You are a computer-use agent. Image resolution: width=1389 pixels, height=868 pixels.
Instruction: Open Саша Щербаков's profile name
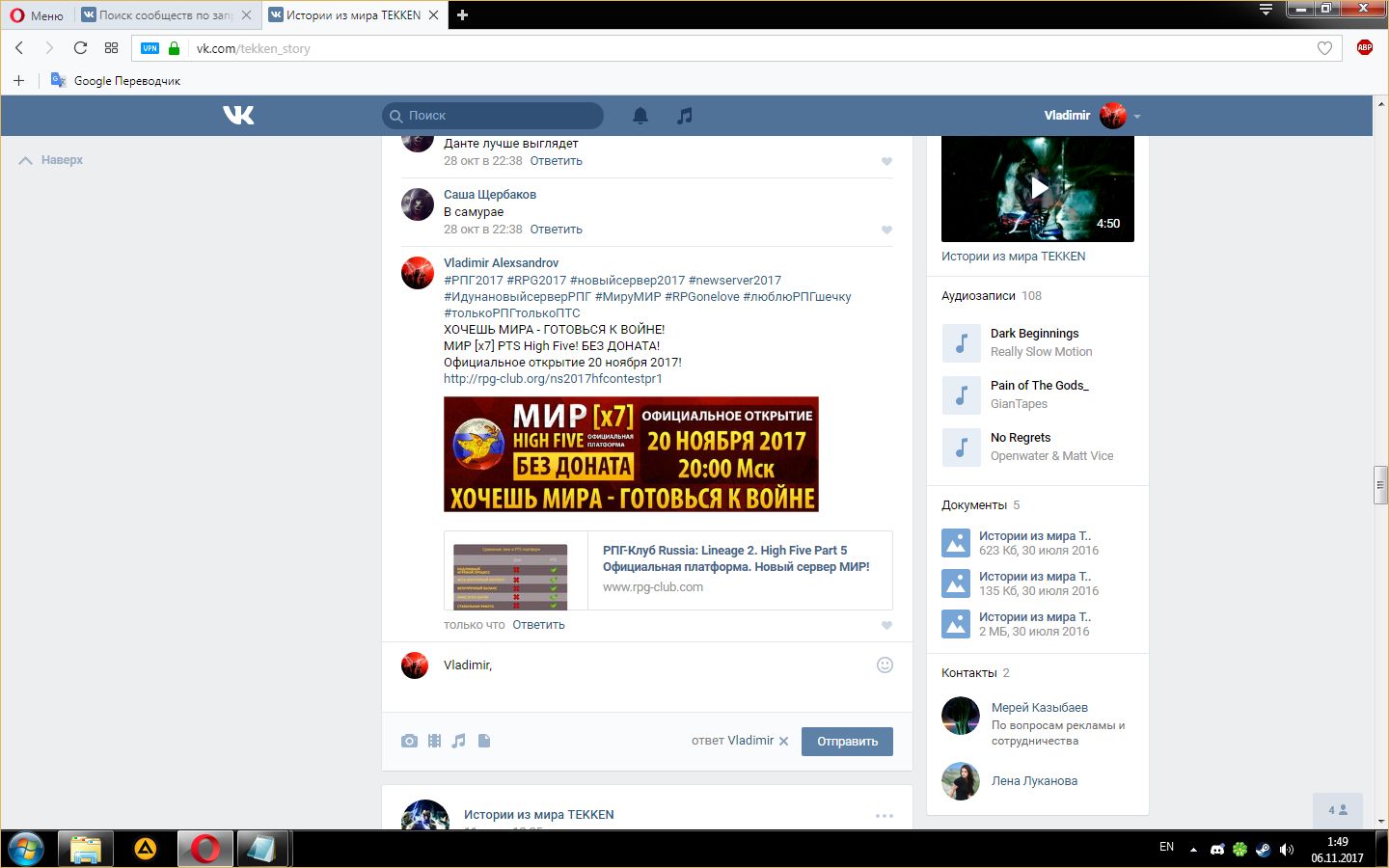coord(490,195)
